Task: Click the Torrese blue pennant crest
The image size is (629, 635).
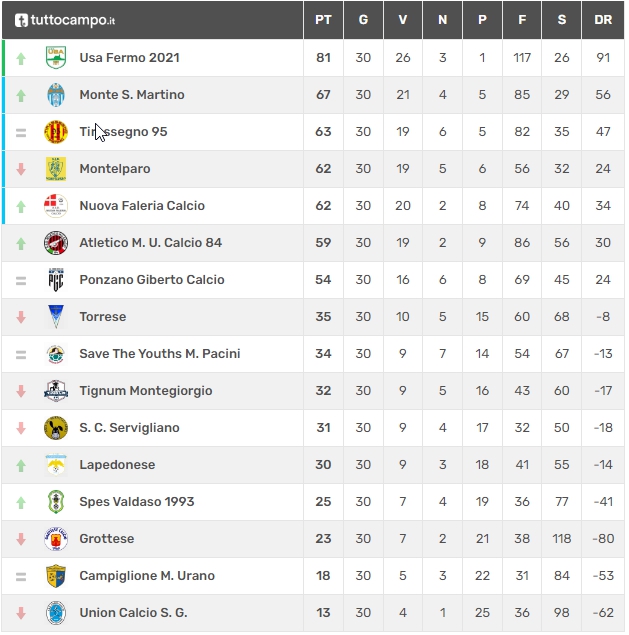Action: tap(56, 317)
